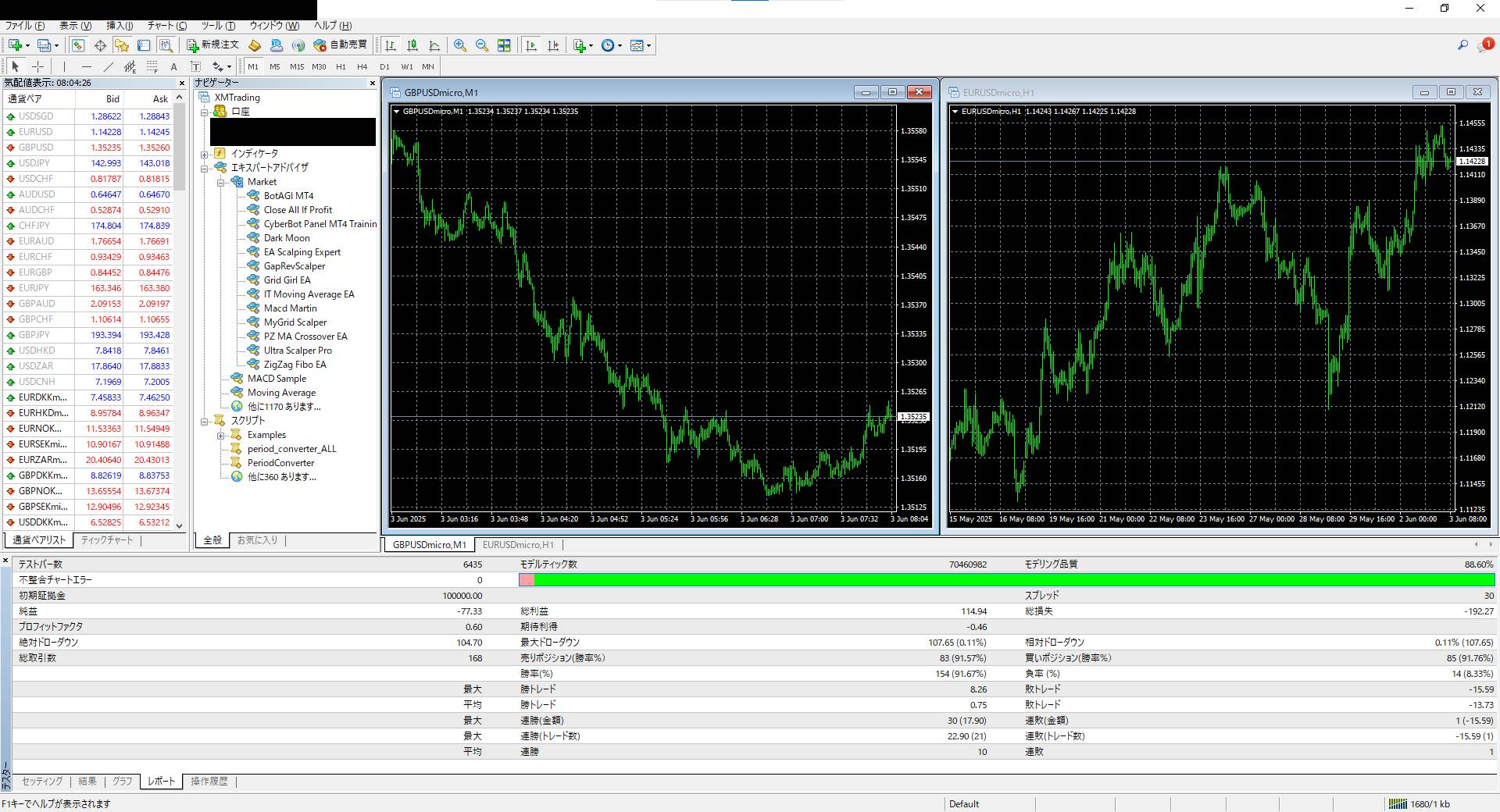Click 他に1170 あります... link in Navigator
1500x812 pixels.
pos(284,407)
